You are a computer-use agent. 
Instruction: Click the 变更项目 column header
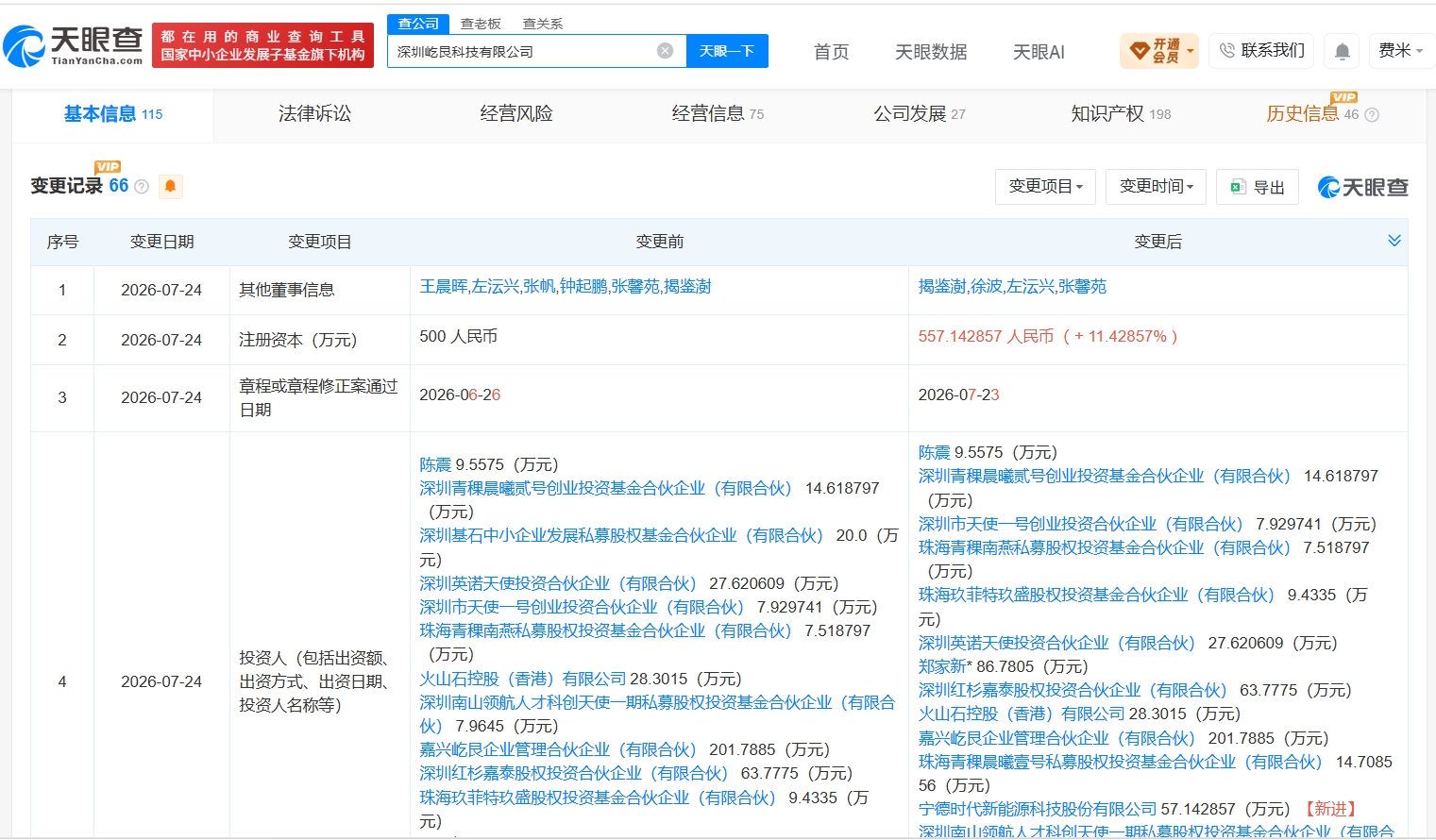(319, 242)
